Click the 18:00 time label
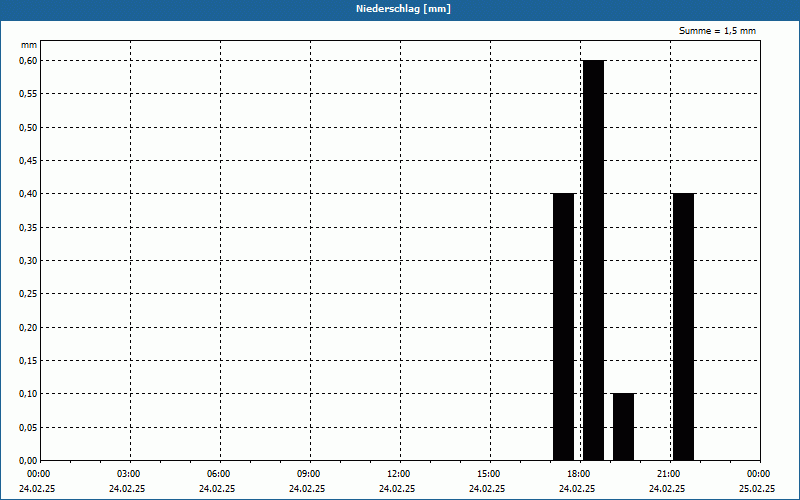Viewport: 800px width, 500px height. click(x=579, y=474)
